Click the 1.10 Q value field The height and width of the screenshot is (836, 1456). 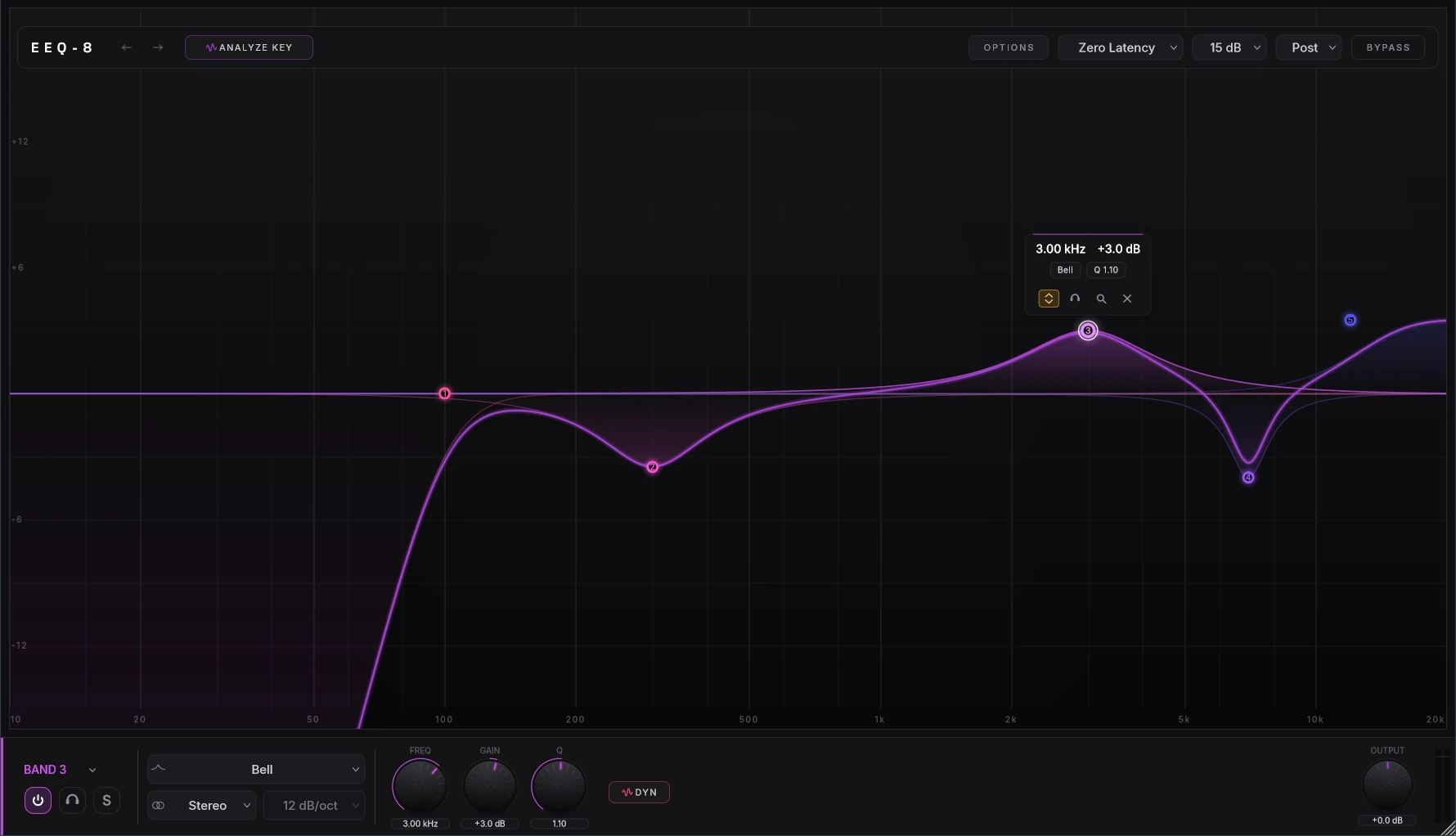[x=559, y=824]
